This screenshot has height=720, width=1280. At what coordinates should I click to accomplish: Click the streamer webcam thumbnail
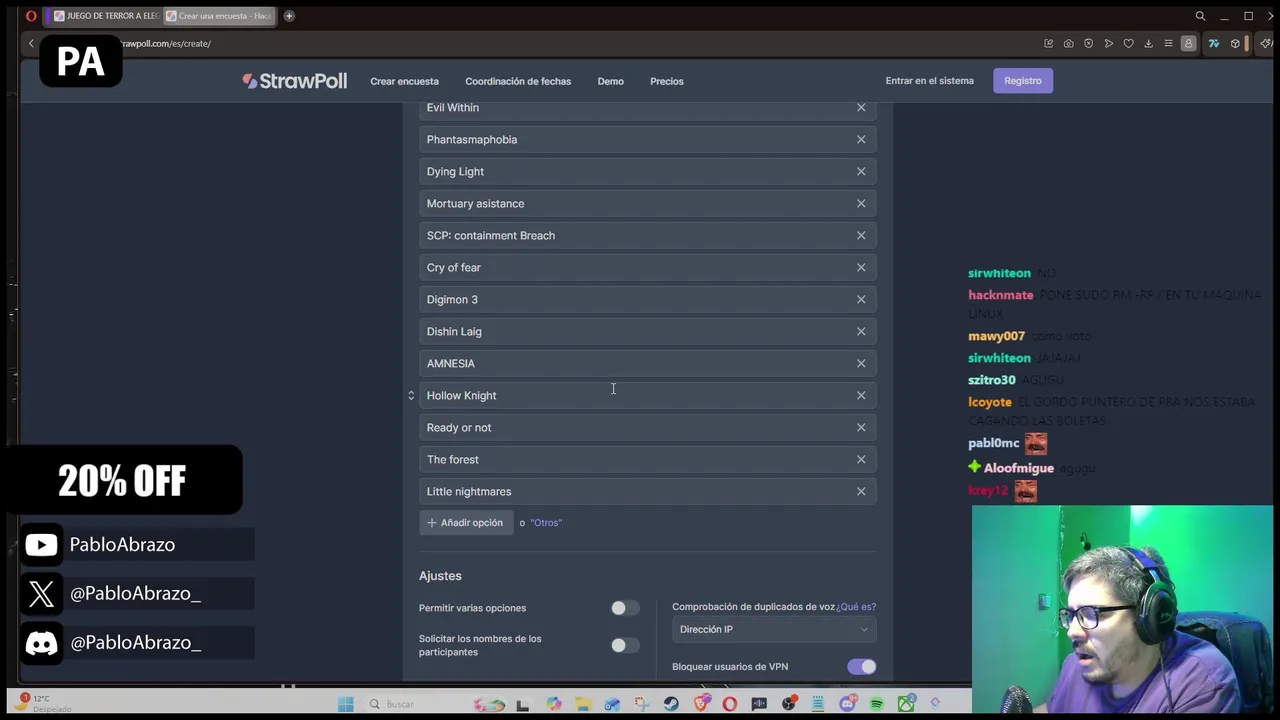(x=1122, y=608)
